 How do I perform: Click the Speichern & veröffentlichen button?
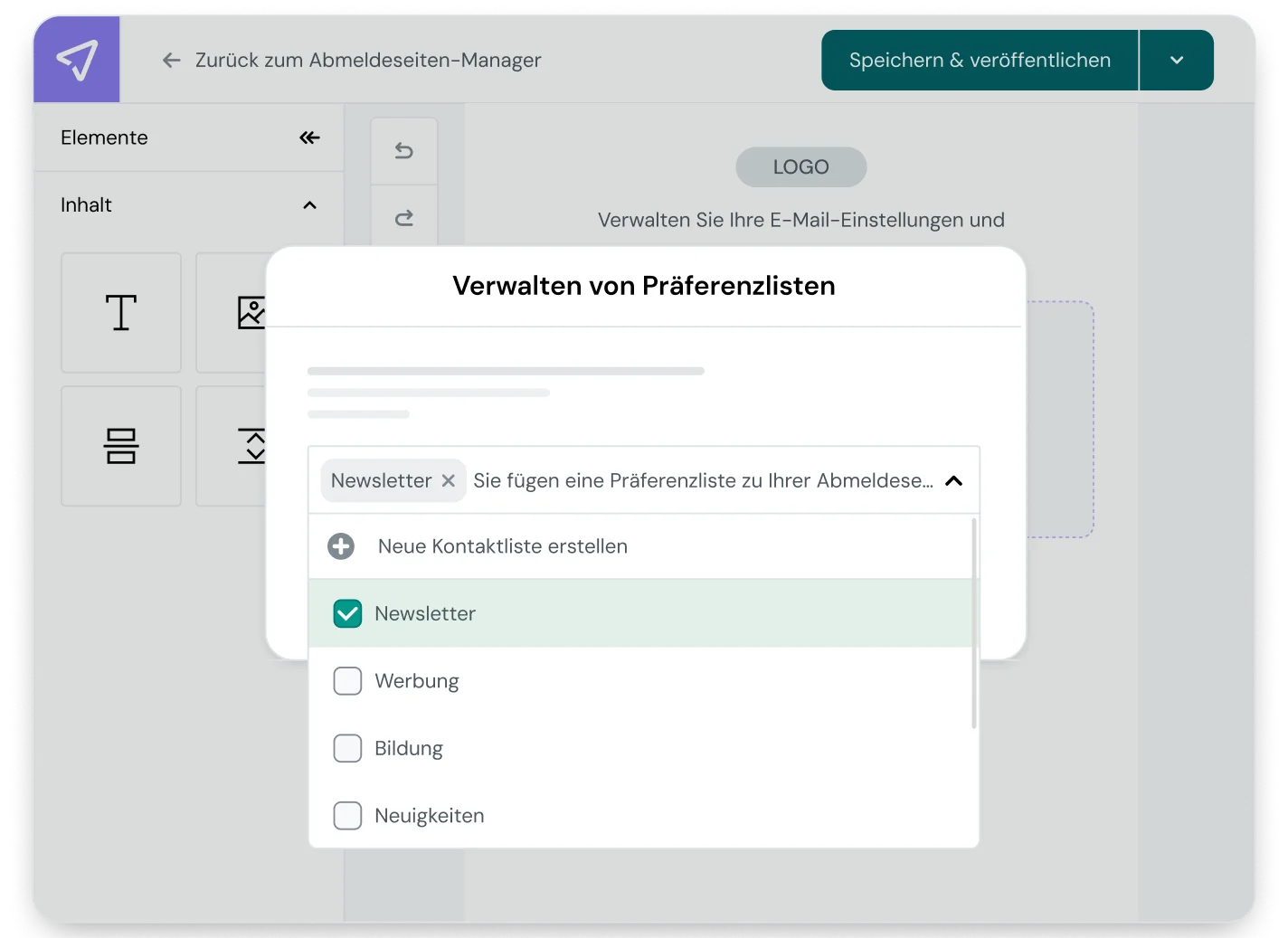click(980, 60)
